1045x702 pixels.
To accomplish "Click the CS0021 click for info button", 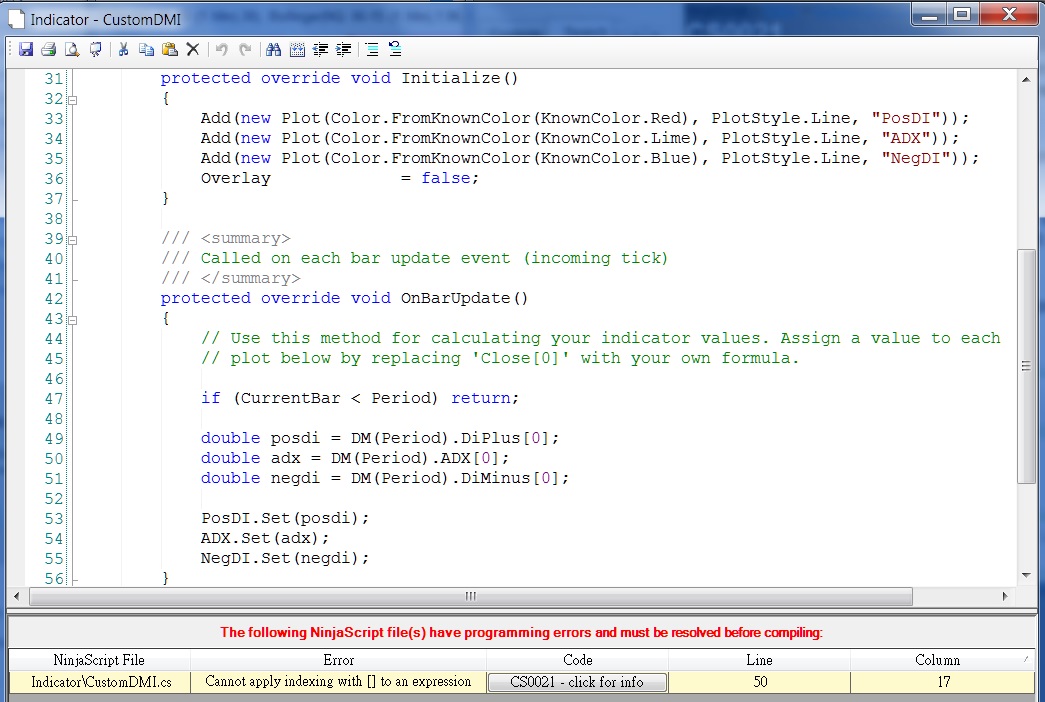I will coord(577,682).
